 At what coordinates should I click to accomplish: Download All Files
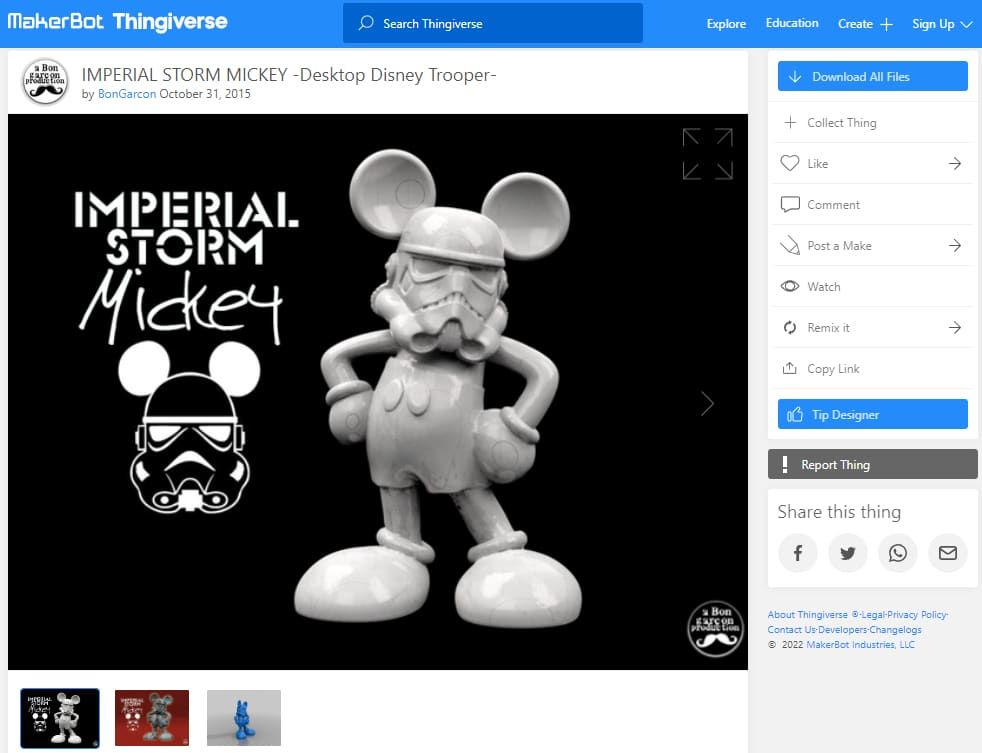[871, 76]
